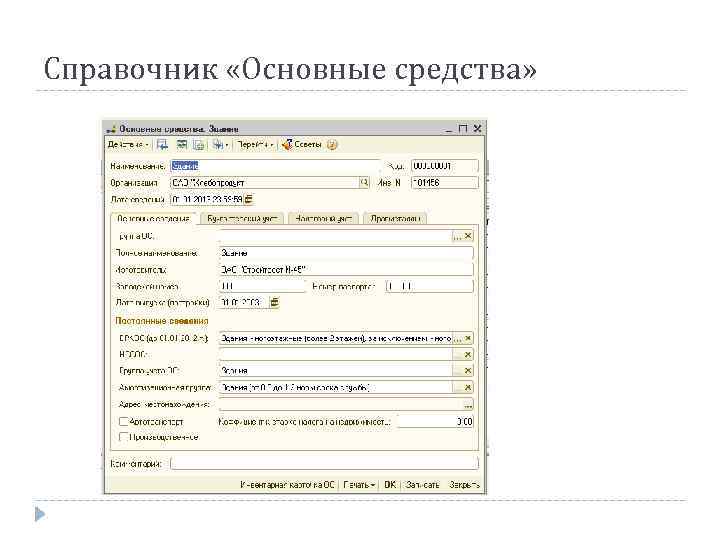Click the Организация field
Screen dimensions: 720x540
pyautogui.click(x=264, y=183)
